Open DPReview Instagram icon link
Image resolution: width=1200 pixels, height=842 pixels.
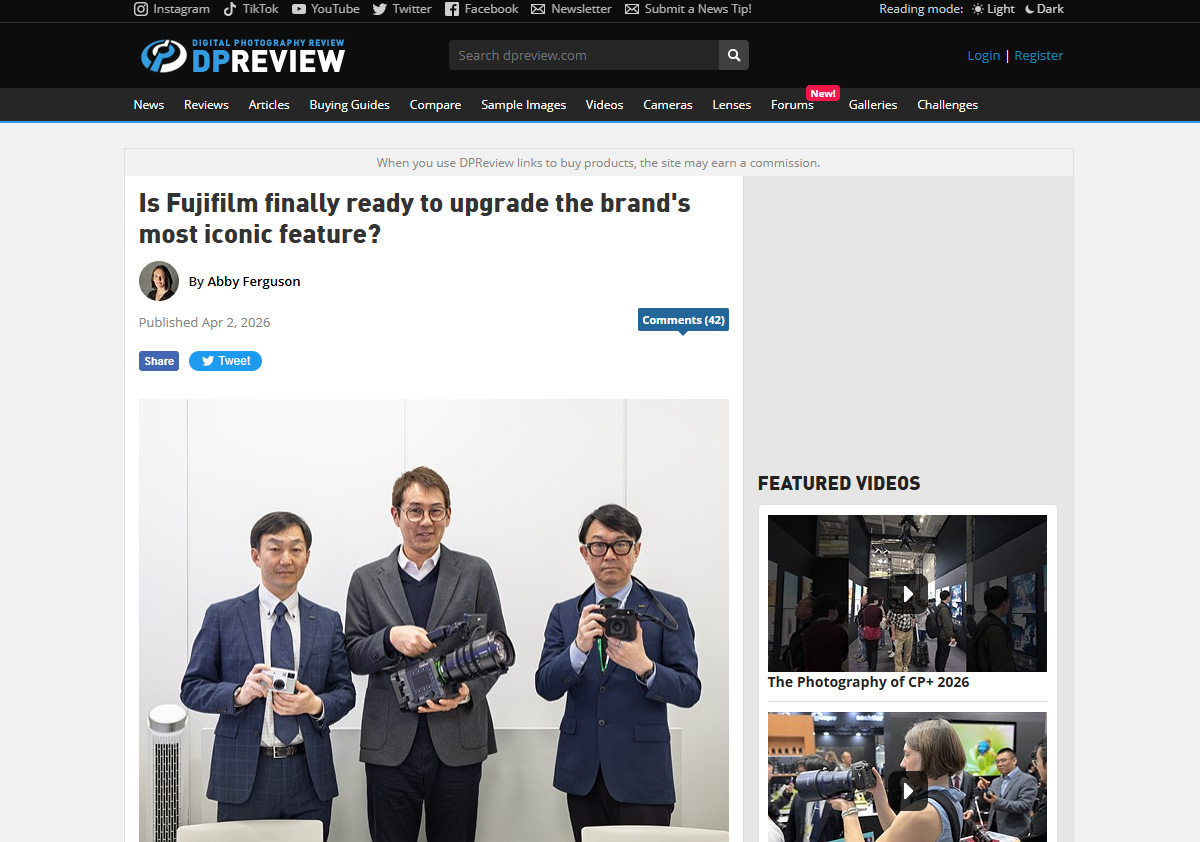pyautogui.click(x=141, y=9)
